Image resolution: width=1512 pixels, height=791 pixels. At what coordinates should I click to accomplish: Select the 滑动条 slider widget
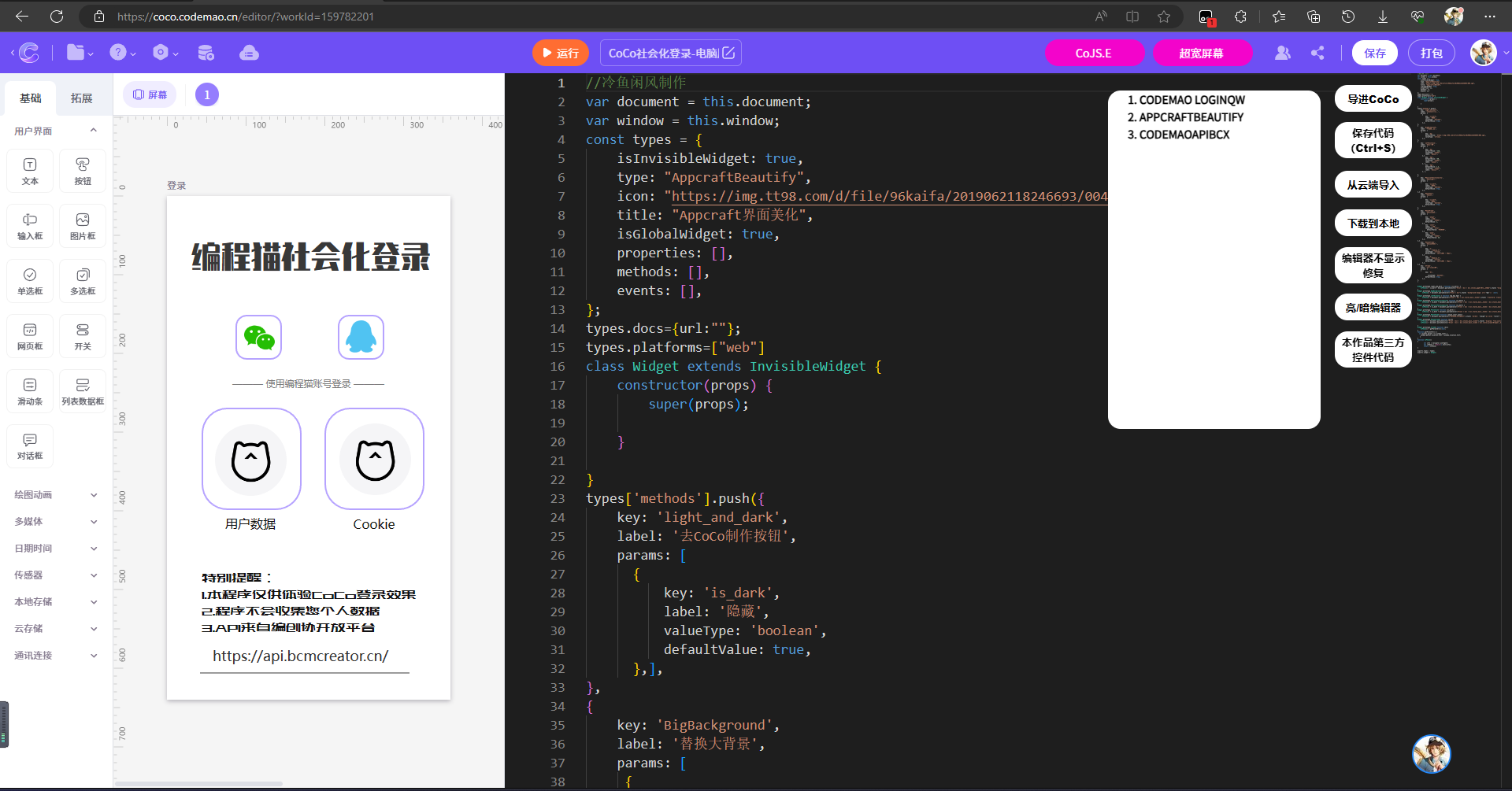30,391
